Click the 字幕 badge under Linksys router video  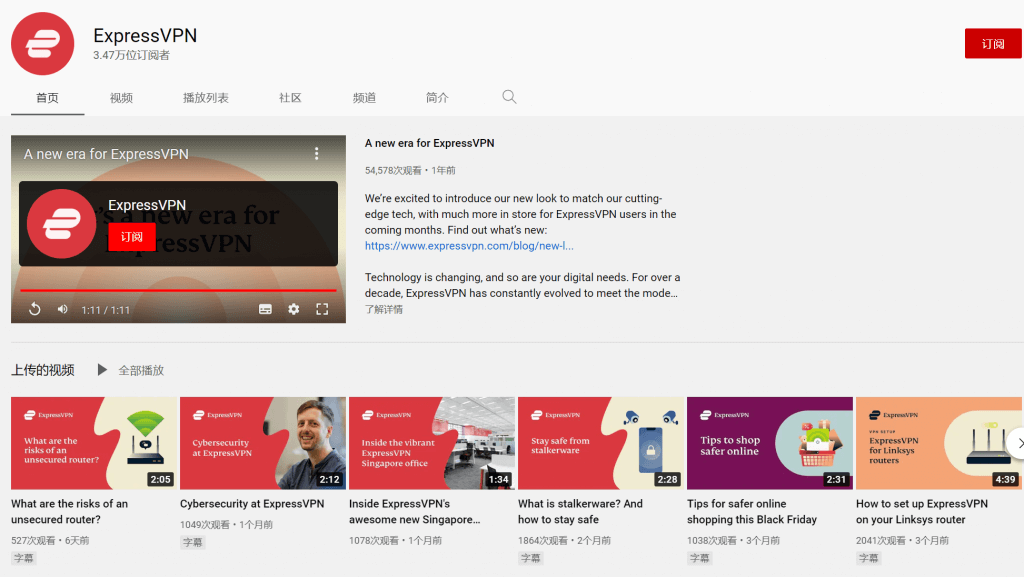pos(869,558)
